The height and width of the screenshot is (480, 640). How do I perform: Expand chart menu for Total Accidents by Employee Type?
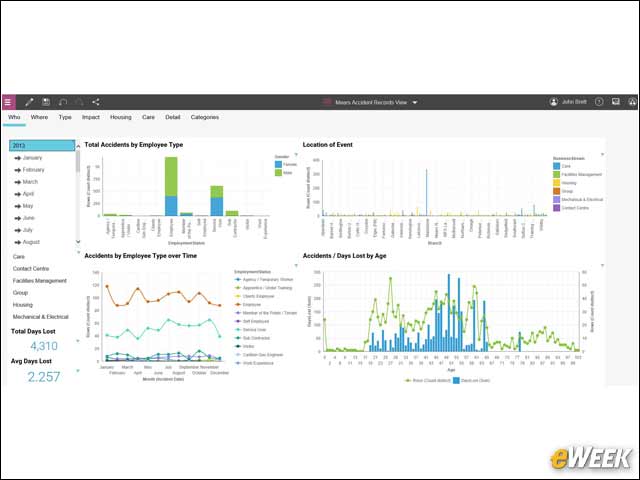296,155
